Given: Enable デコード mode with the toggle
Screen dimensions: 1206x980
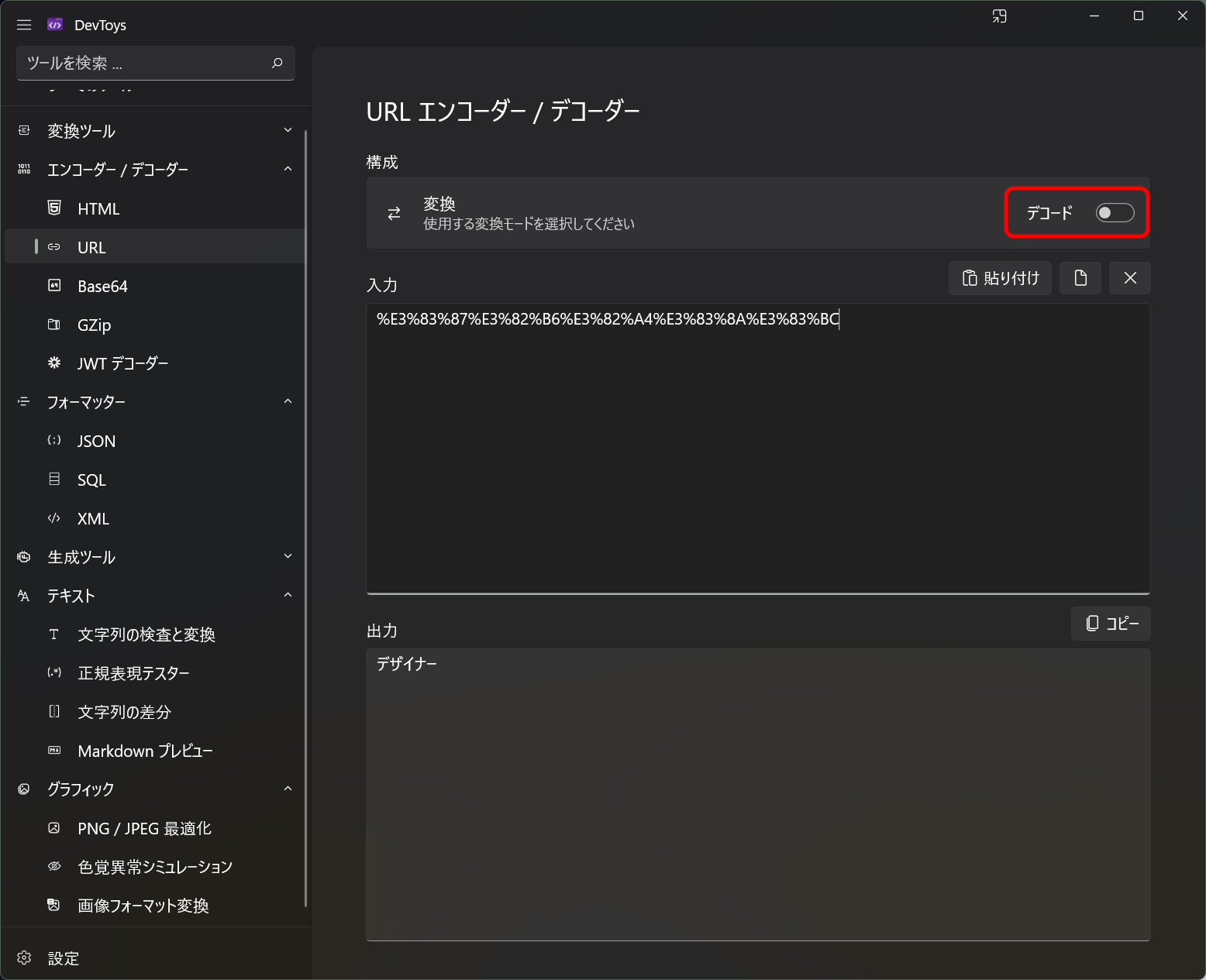Looking at the screenshot, I should click(x=1115, y=212).
